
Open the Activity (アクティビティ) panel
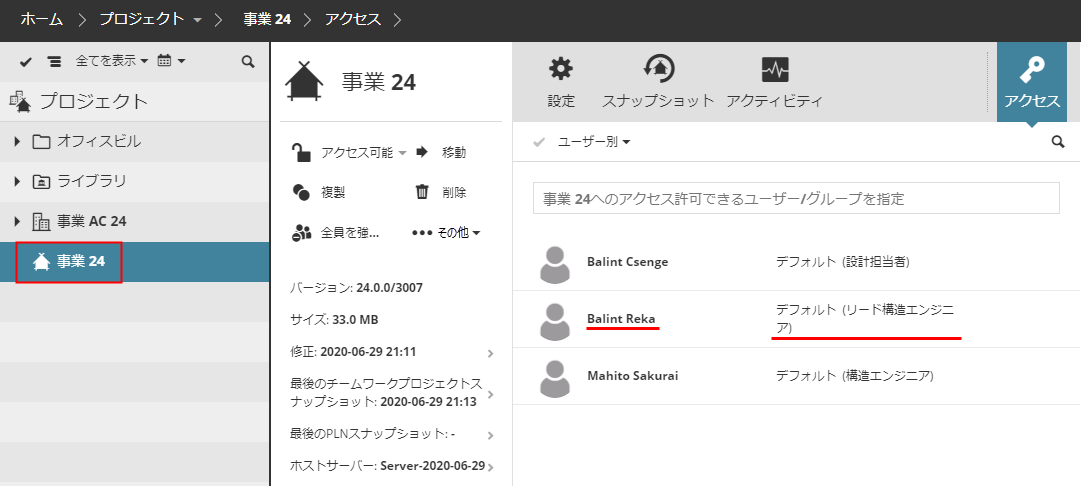(774, 70)
